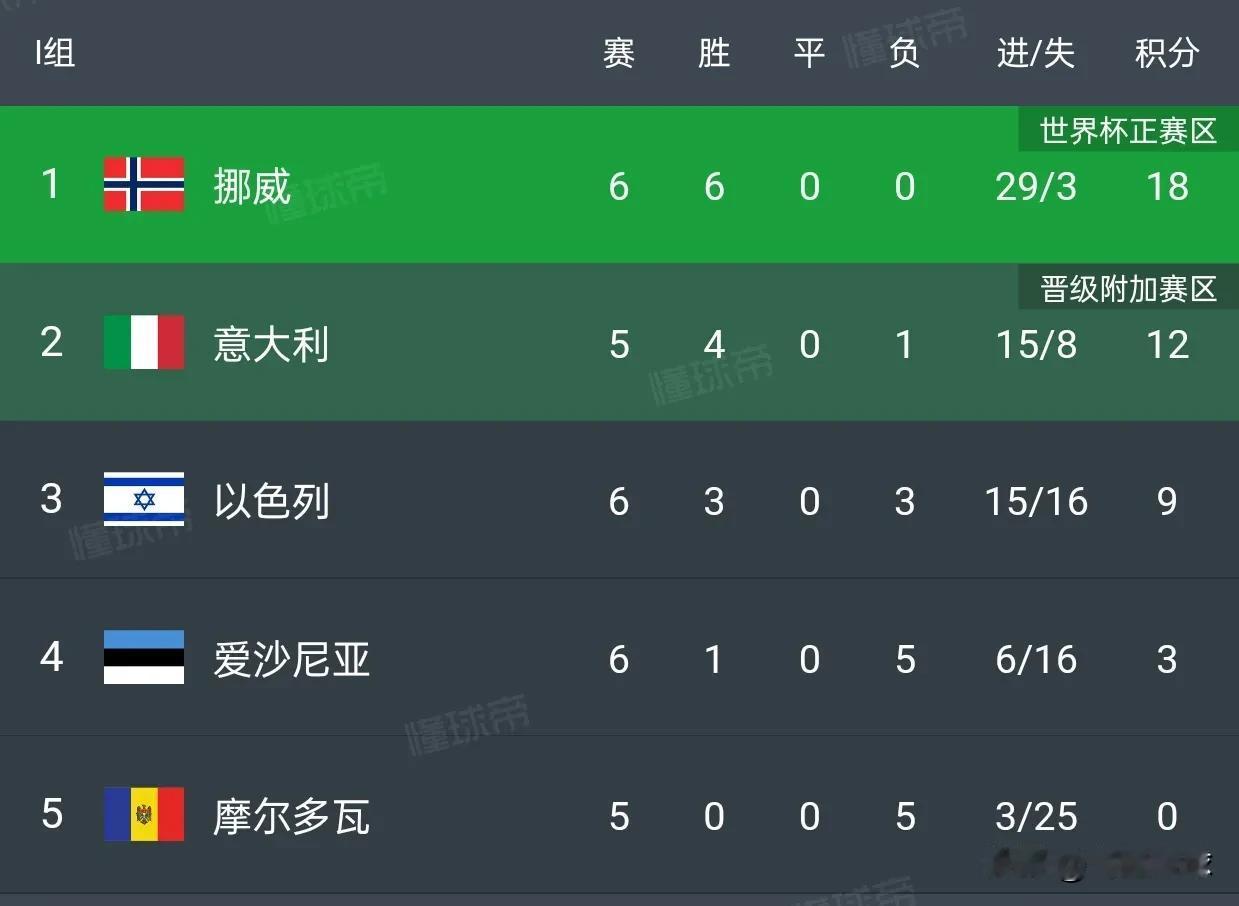
Task: Click the Israel flag icon
Action: pyautogui.click(x=144, y=499)
